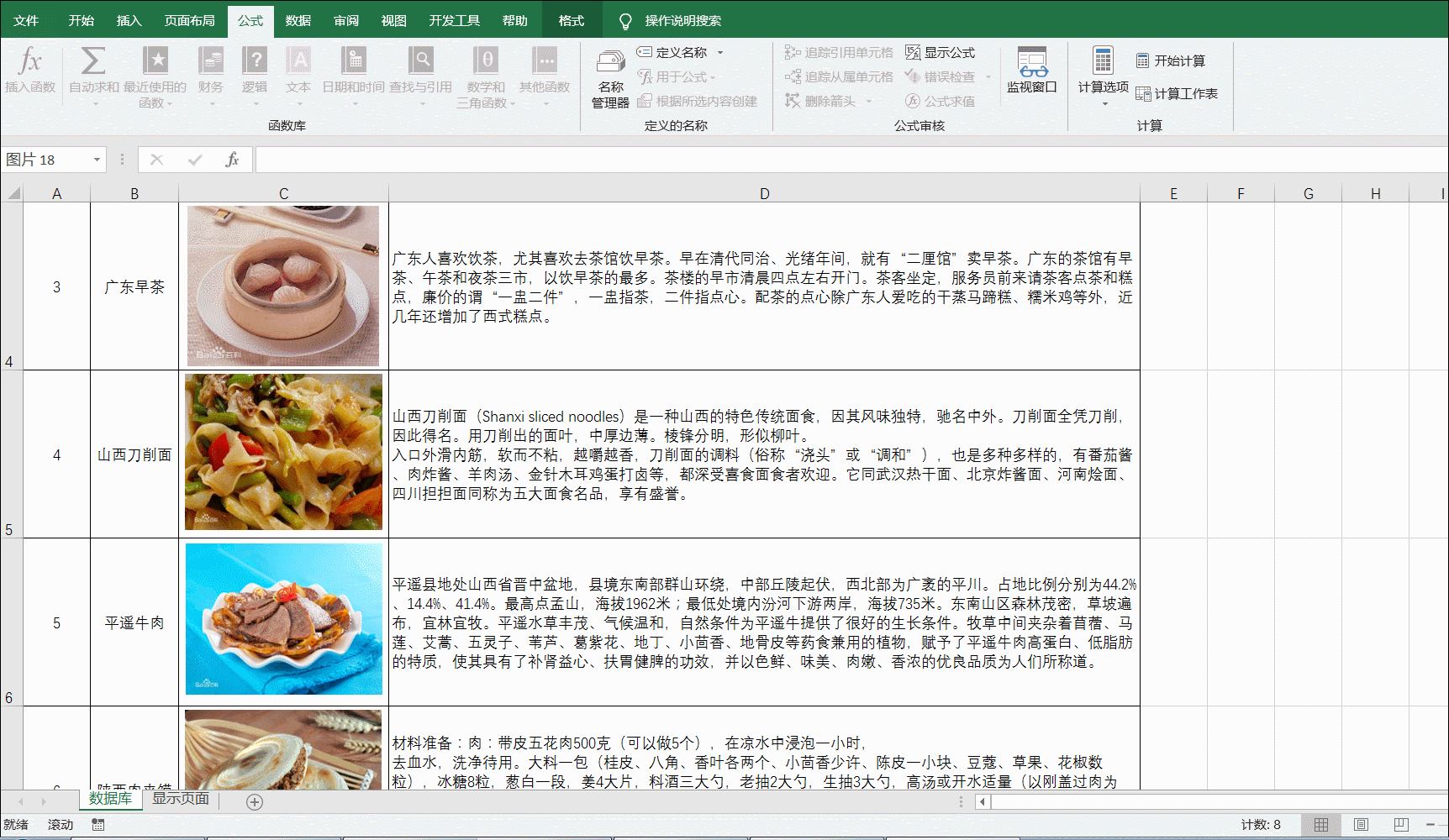This screenshot has height=840, width=1449.
Task: Select the 广东早茶 dim sum picture
Action: coord(283,286)
